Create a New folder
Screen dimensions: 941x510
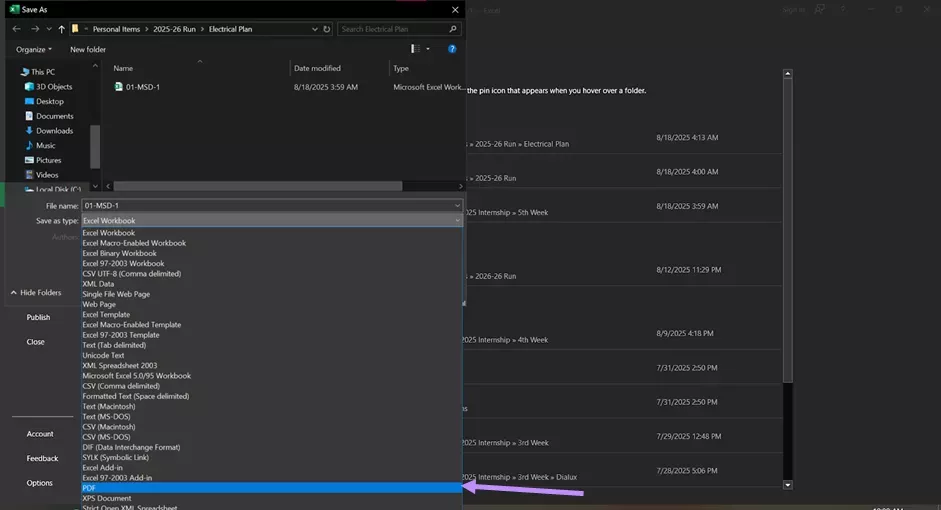pyautogui.click(x=88, y=49)
